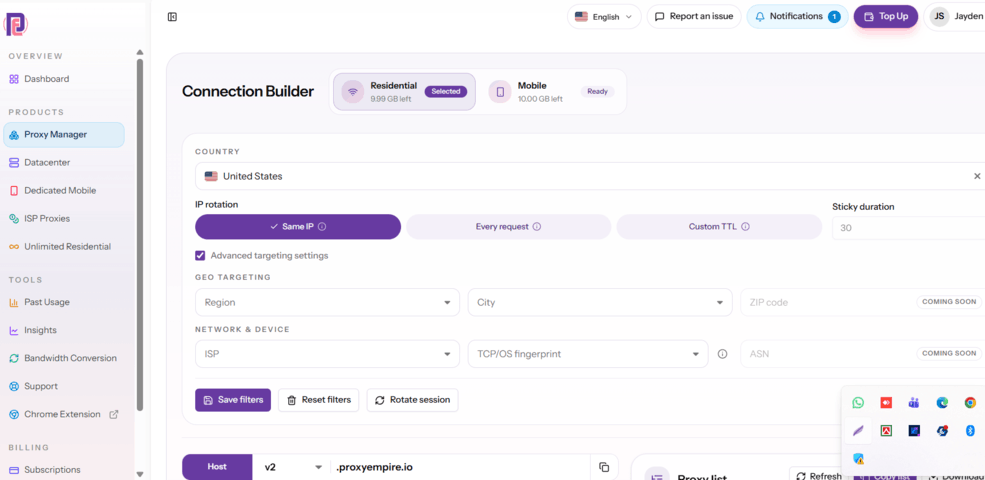
Task: Click the Rotate session button
Action: click(x=413, y=400)
